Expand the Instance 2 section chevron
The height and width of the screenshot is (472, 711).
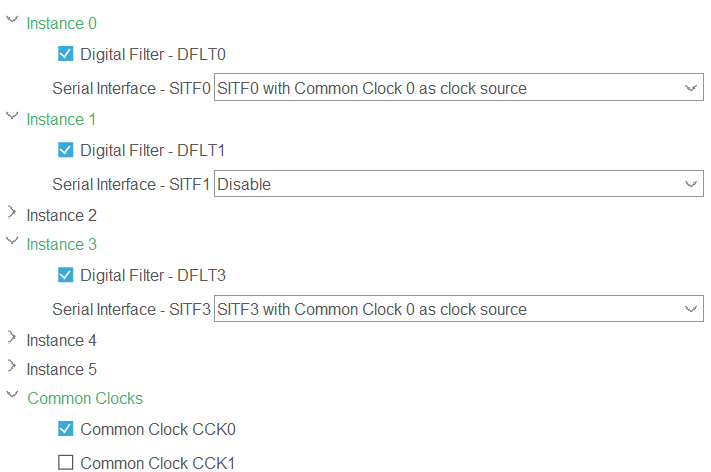[11, 213]
